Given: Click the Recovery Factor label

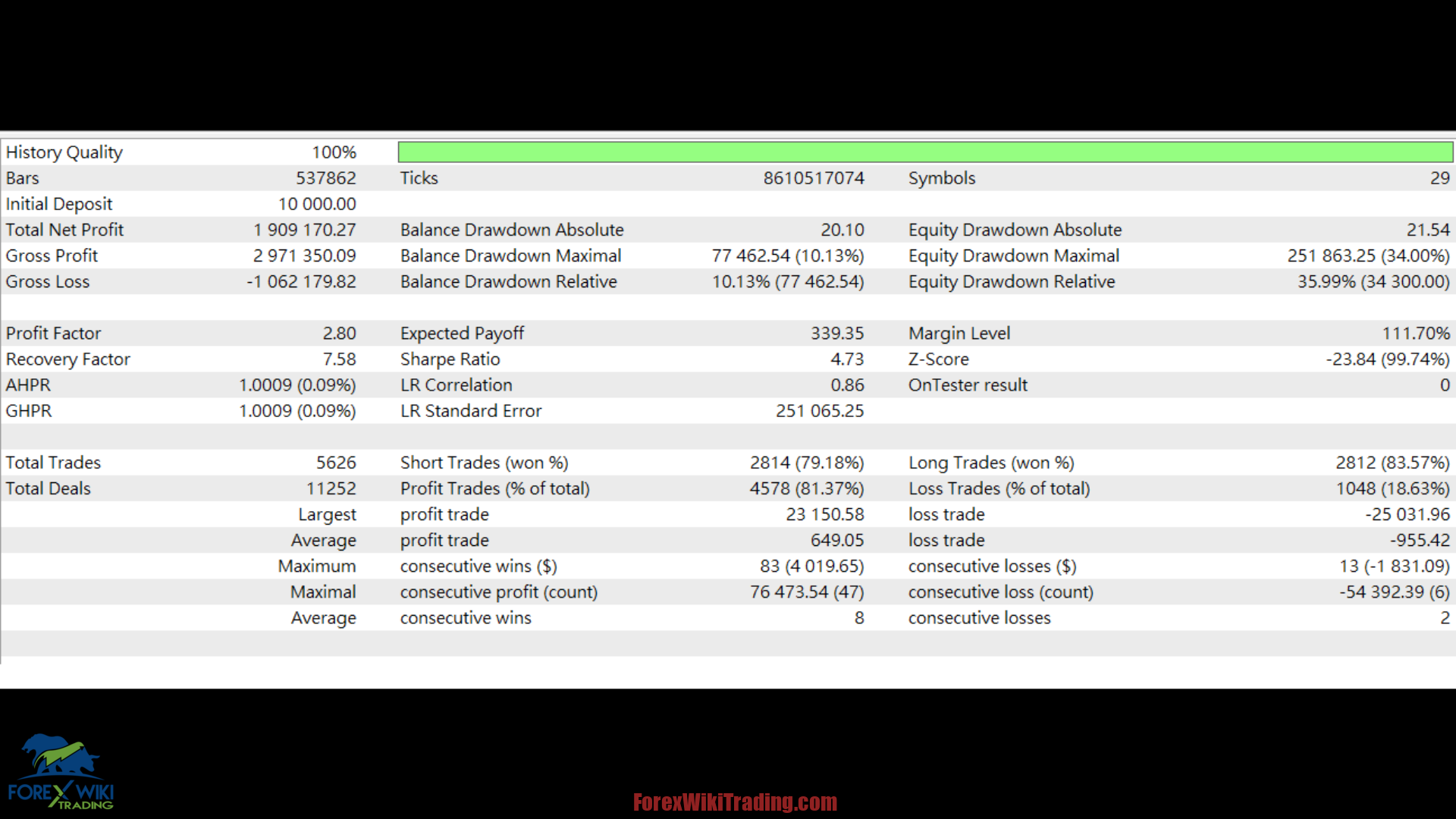Looking at the screenshot, I should [x=67, y=359].
